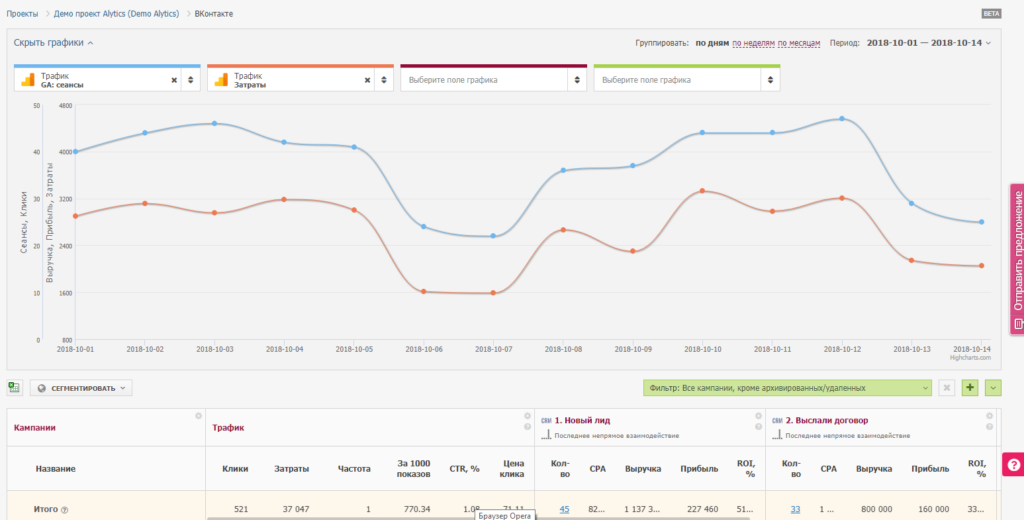Click the 'Отправить предложение' side tab
Image resolution: width=1024 pixels, height=520 pixels.
[x=1017, y=258]
